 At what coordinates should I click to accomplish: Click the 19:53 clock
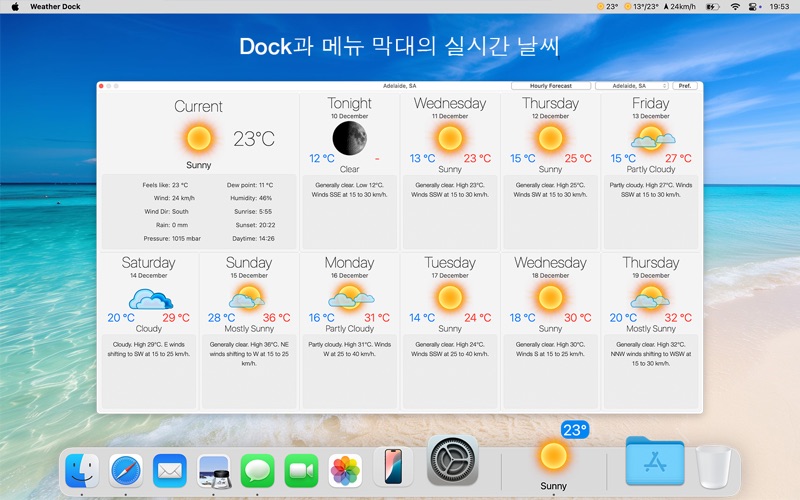(x=779, y=7)
